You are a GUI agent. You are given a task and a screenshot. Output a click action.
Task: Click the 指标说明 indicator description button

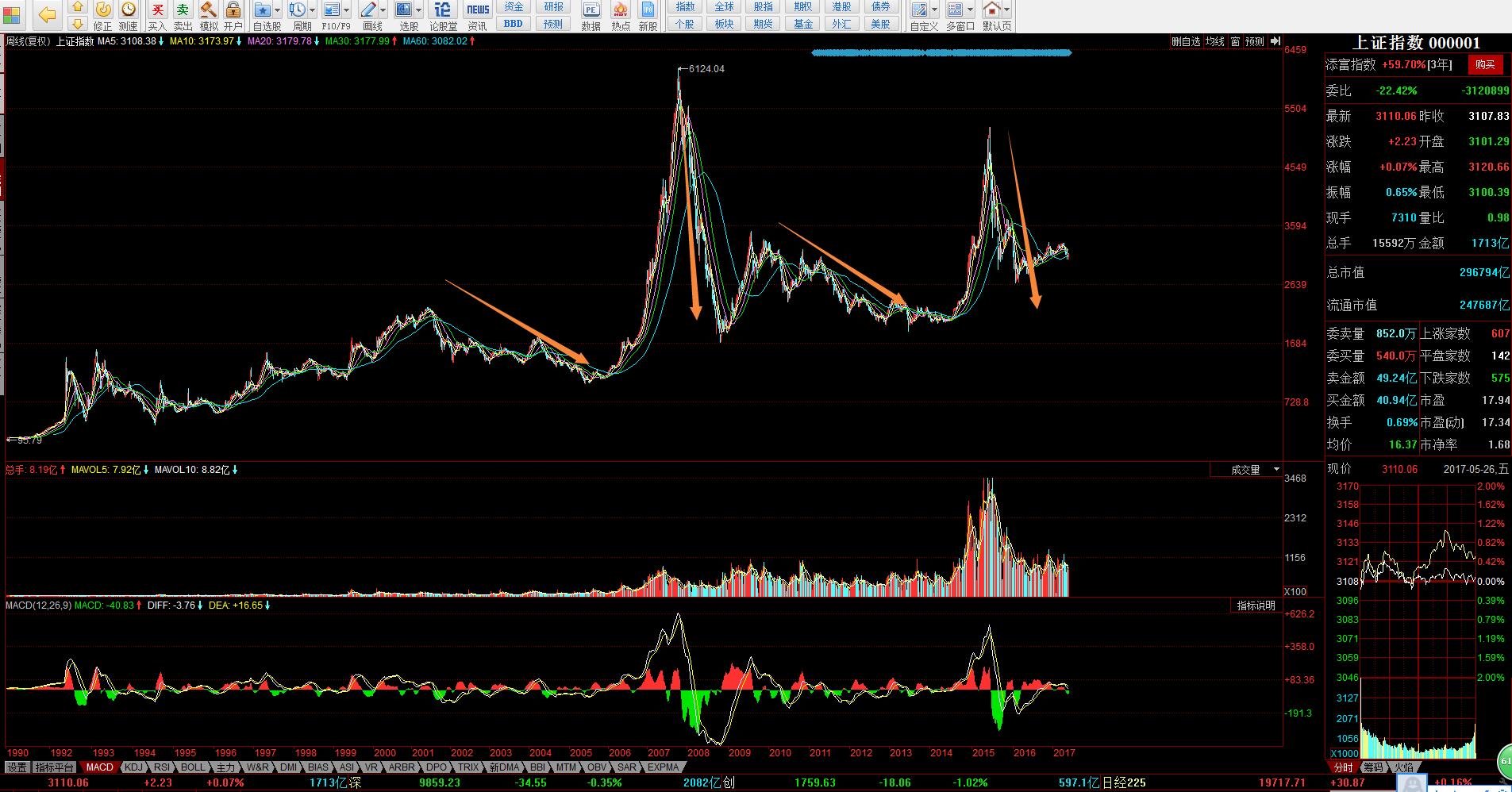coord(1256,606)
